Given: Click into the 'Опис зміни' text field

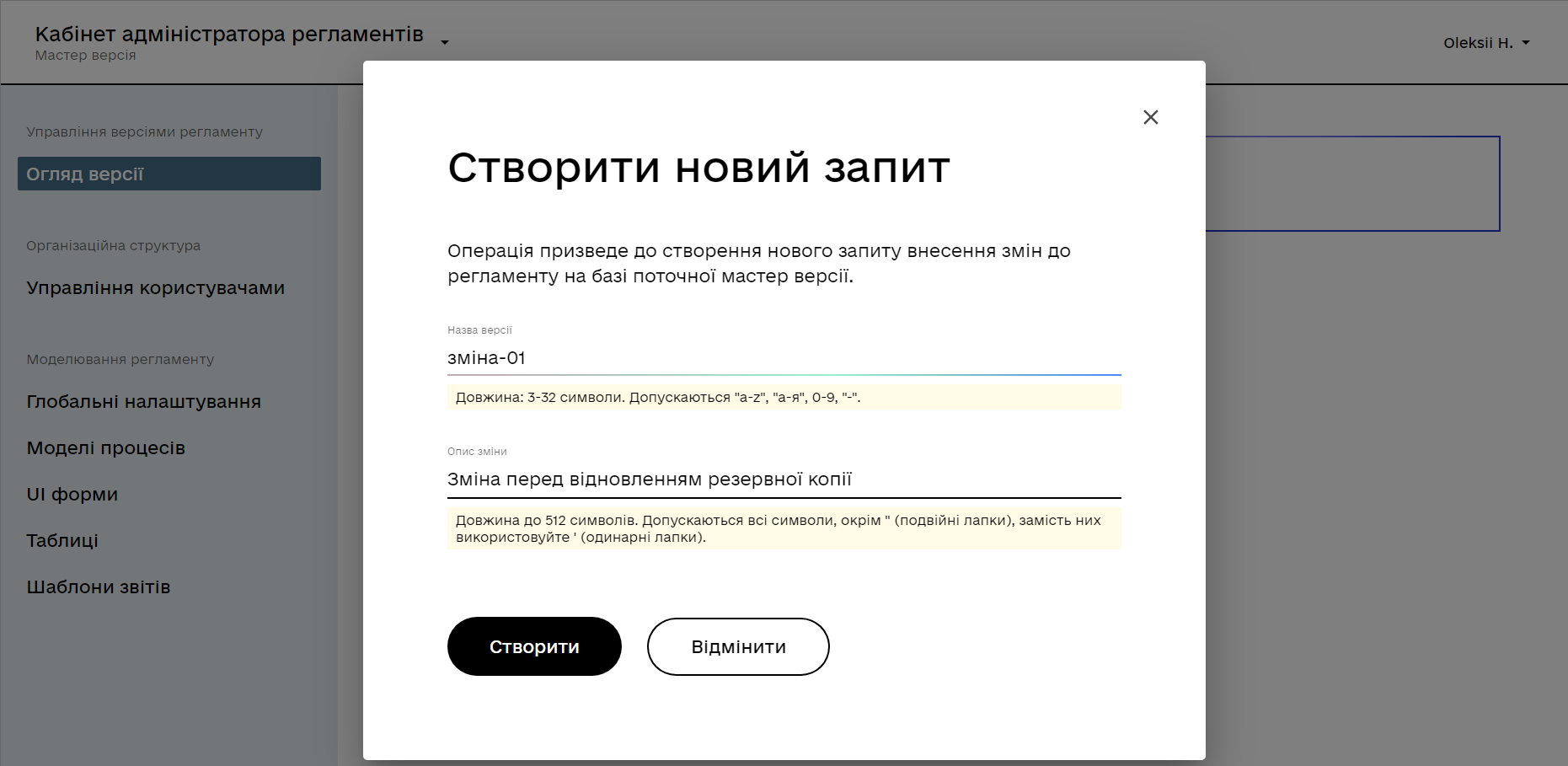Looking at the screenshot, I should coord(784,479).
